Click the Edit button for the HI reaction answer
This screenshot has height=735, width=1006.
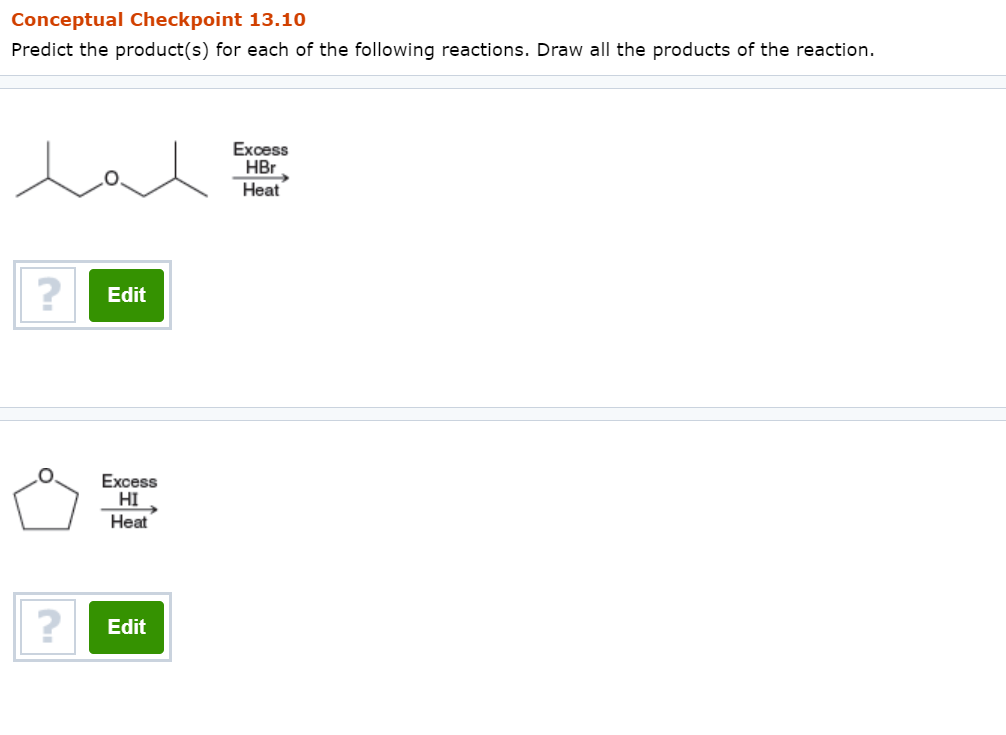point(126,627)
